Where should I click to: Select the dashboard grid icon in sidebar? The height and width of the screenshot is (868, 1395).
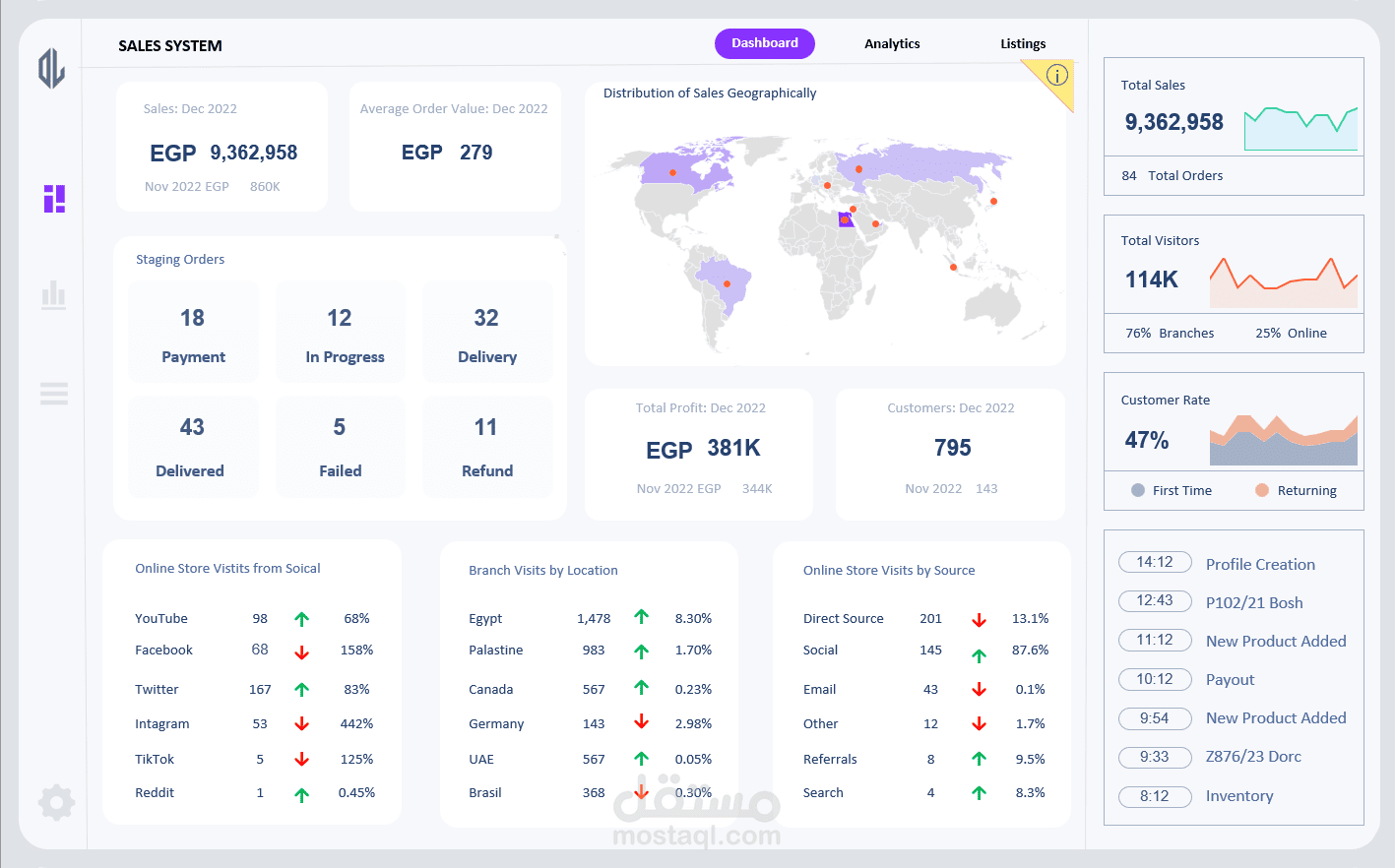click(54, 199)
